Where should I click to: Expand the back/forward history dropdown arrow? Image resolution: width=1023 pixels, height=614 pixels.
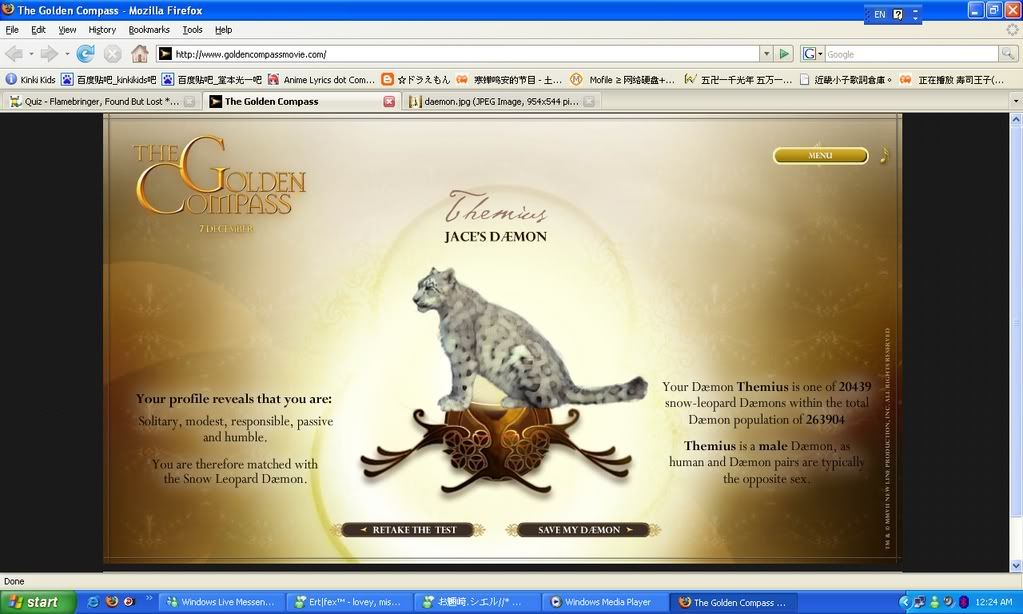[67, 54]
